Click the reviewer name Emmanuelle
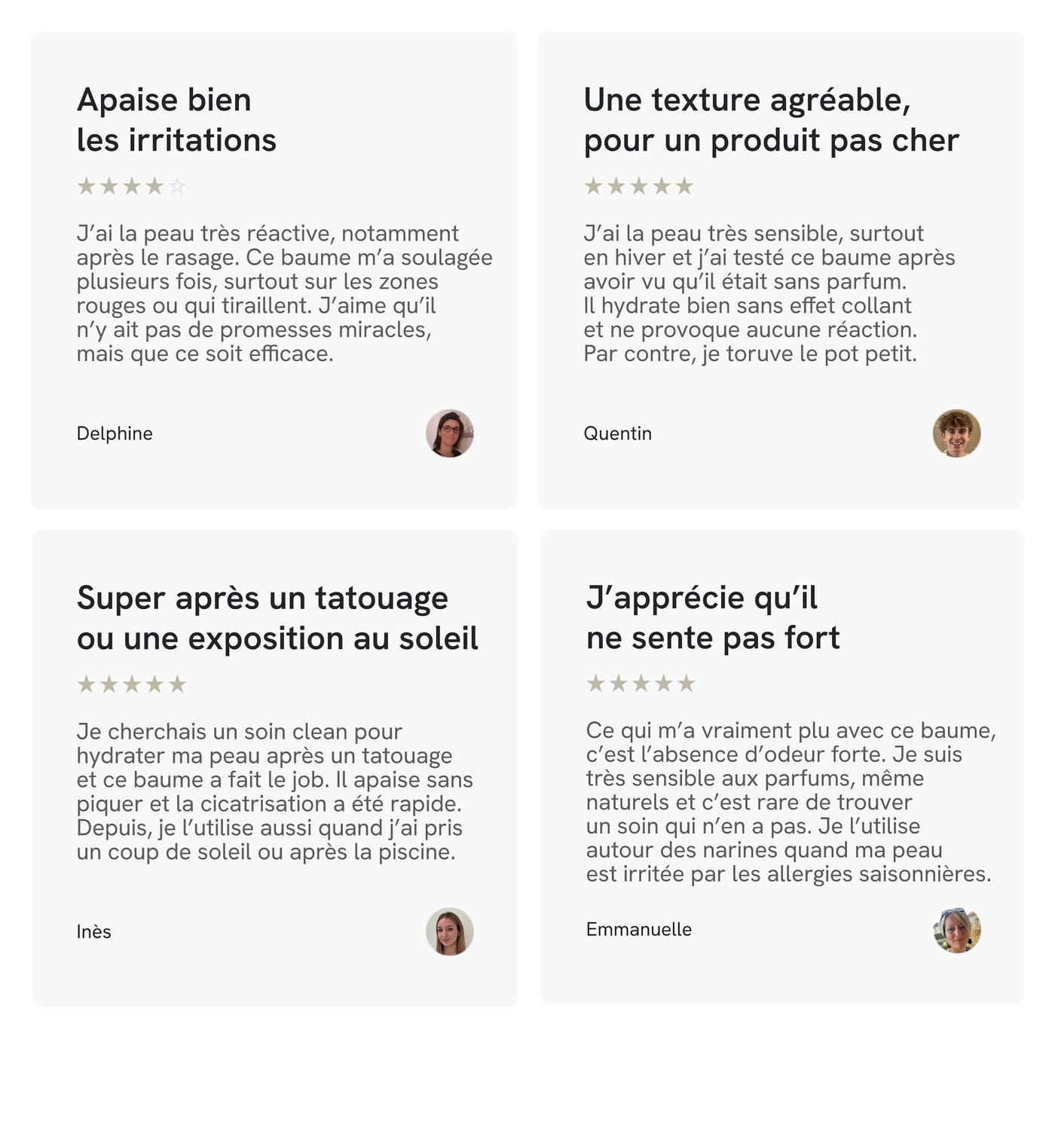The image size is (1055, 1148). [638, 929]
